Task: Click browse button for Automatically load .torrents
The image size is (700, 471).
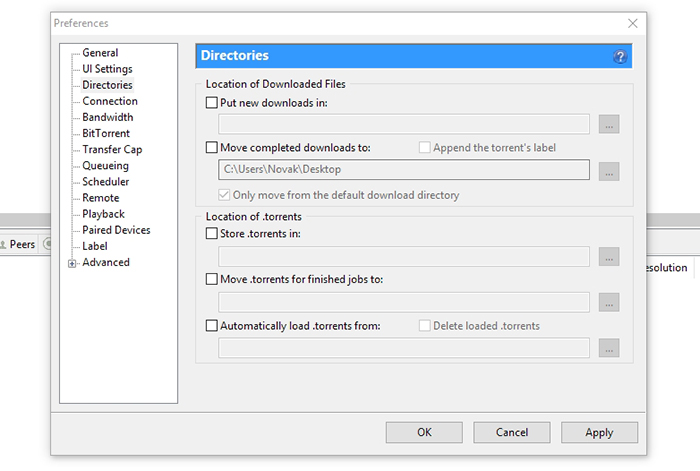Action: click(x=609, y=348)
